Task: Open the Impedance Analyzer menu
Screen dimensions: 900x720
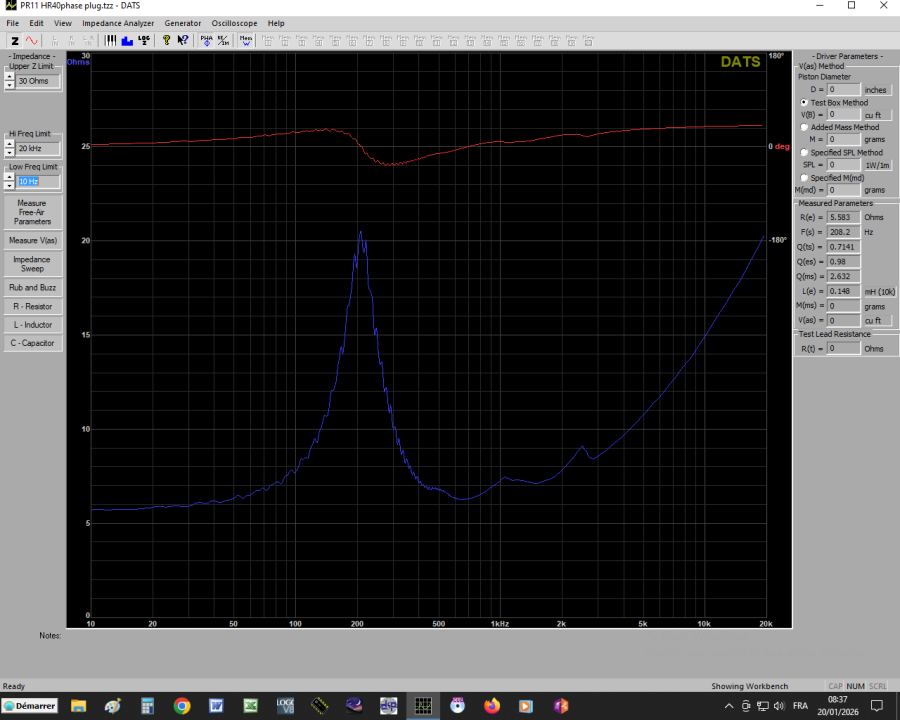Action: point(118,23)
